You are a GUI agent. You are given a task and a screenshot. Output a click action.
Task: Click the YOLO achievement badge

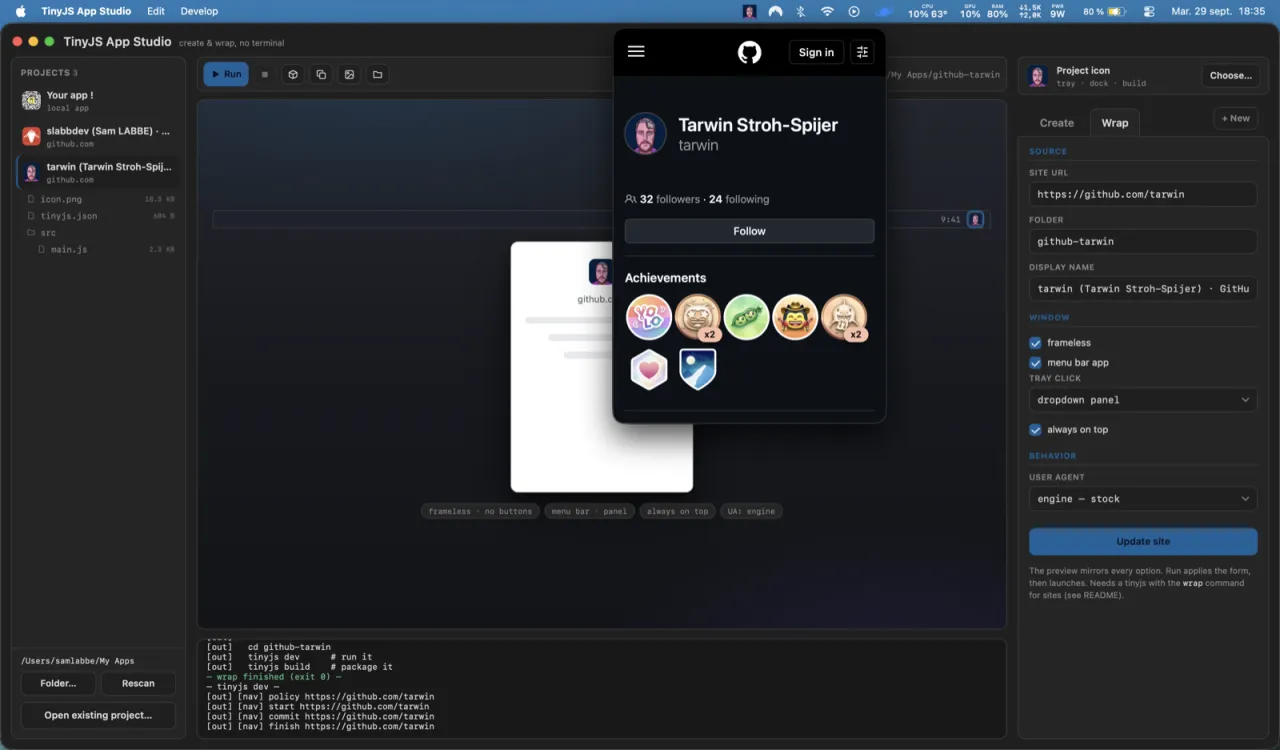pyautogui.click(x=648, y=317)
